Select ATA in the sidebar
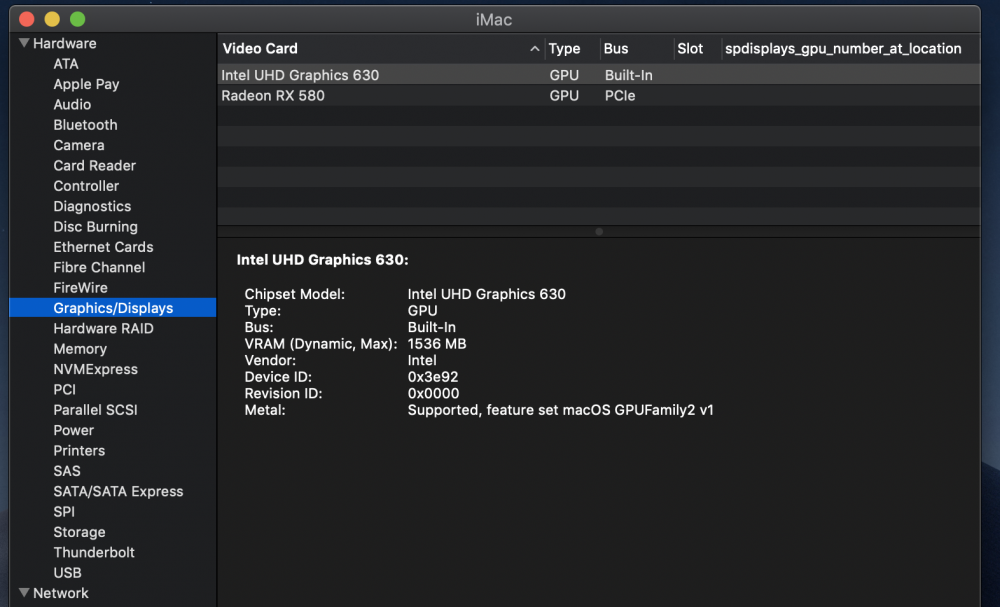Viewport: 1000px width, 607px height. pyautogui.click(x=66, y=64)
